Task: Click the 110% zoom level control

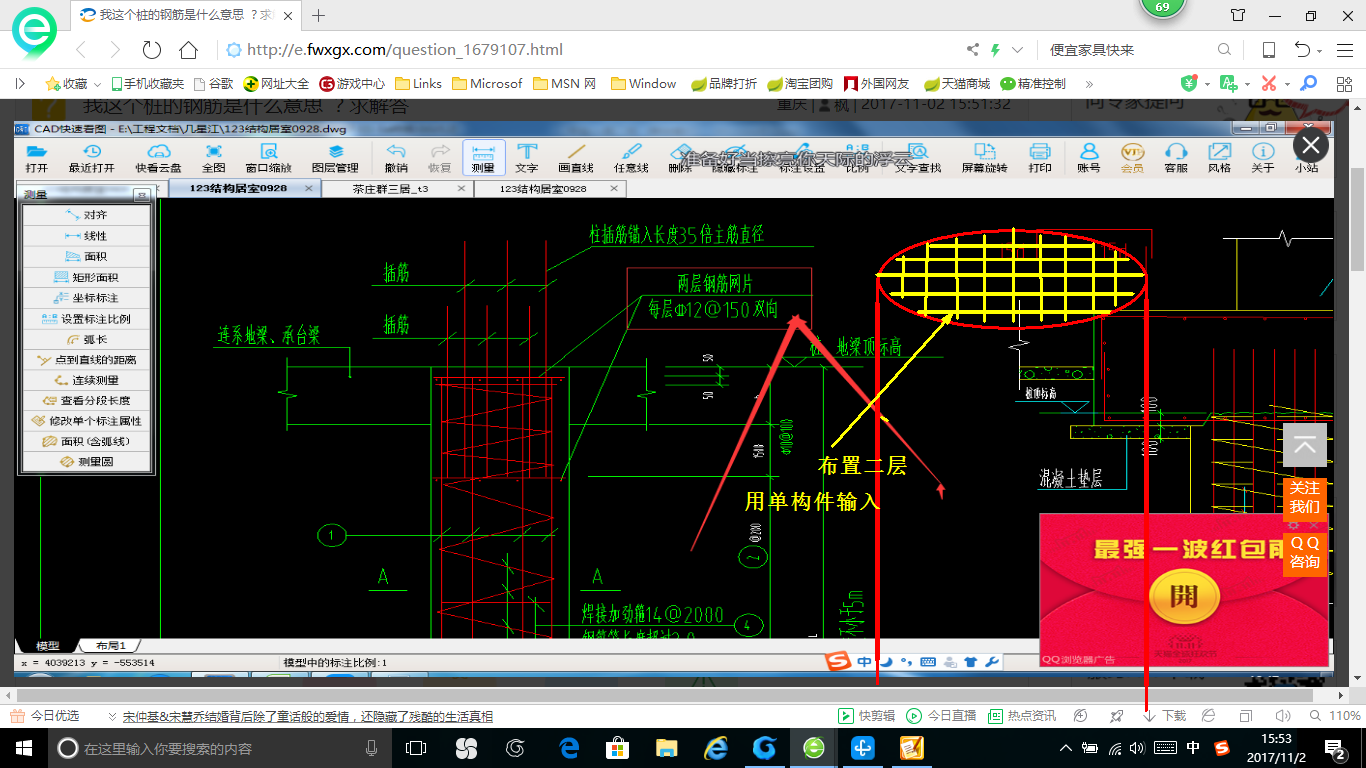Action: point(1337,716)
